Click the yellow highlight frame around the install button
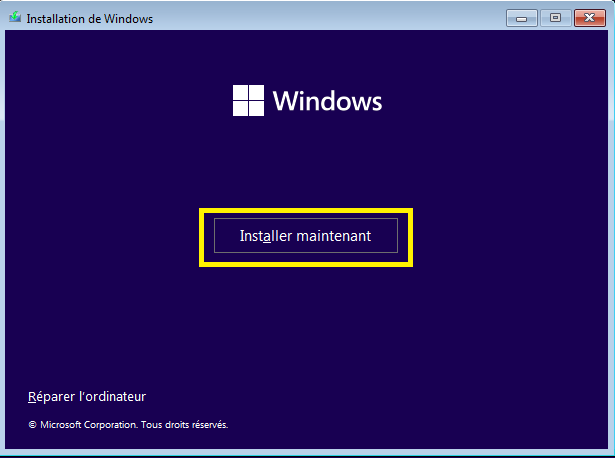615x458 pixels. [x=306, y=212]
